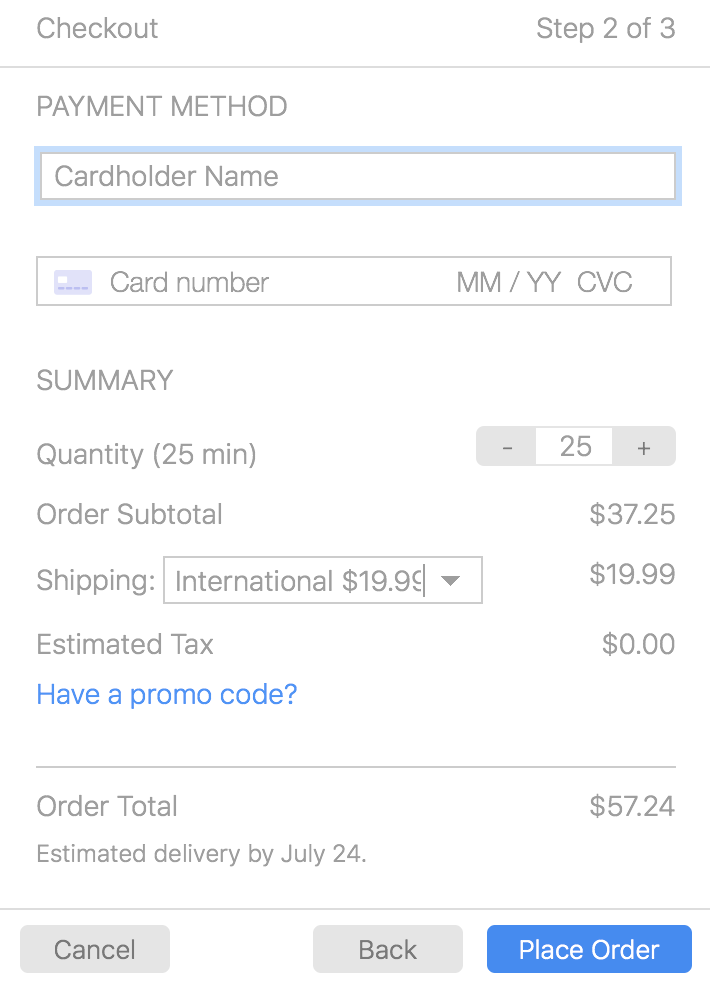Click the MM / YY expiry field
This screenshot has height=984, width=710.
[x=508, y=282]
